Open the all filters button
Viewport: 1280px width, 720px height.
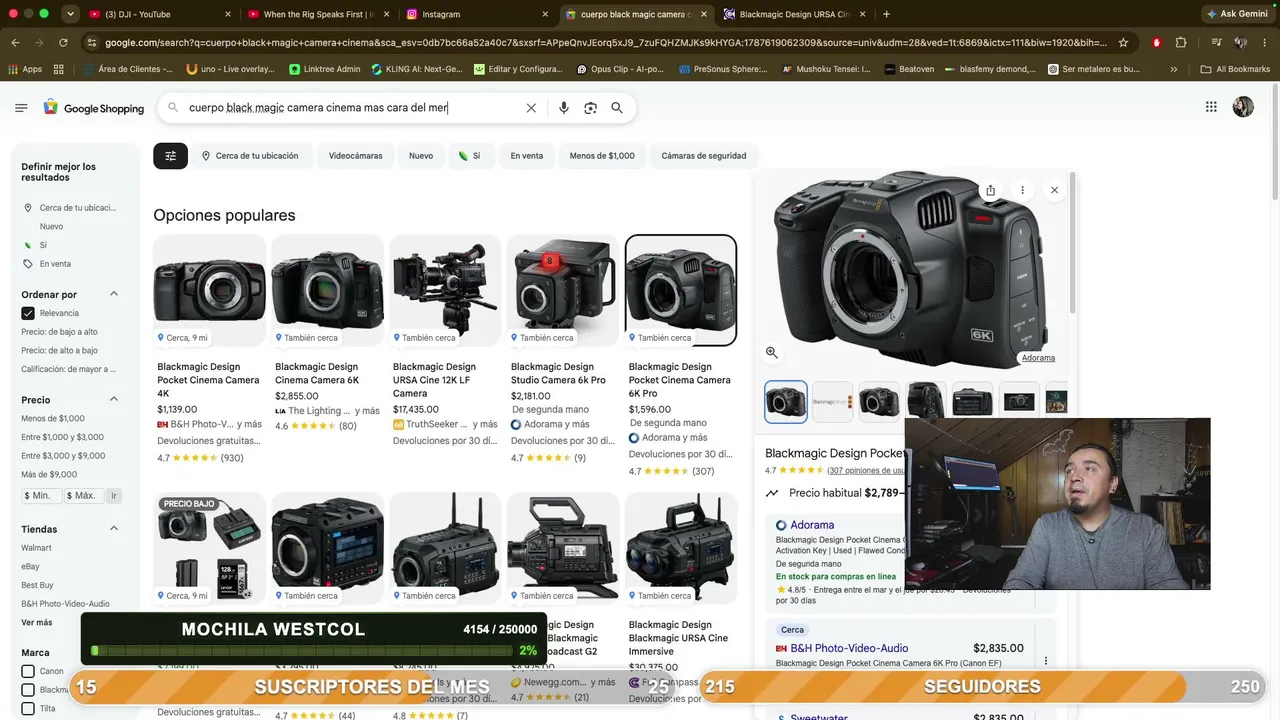(170, 156)
